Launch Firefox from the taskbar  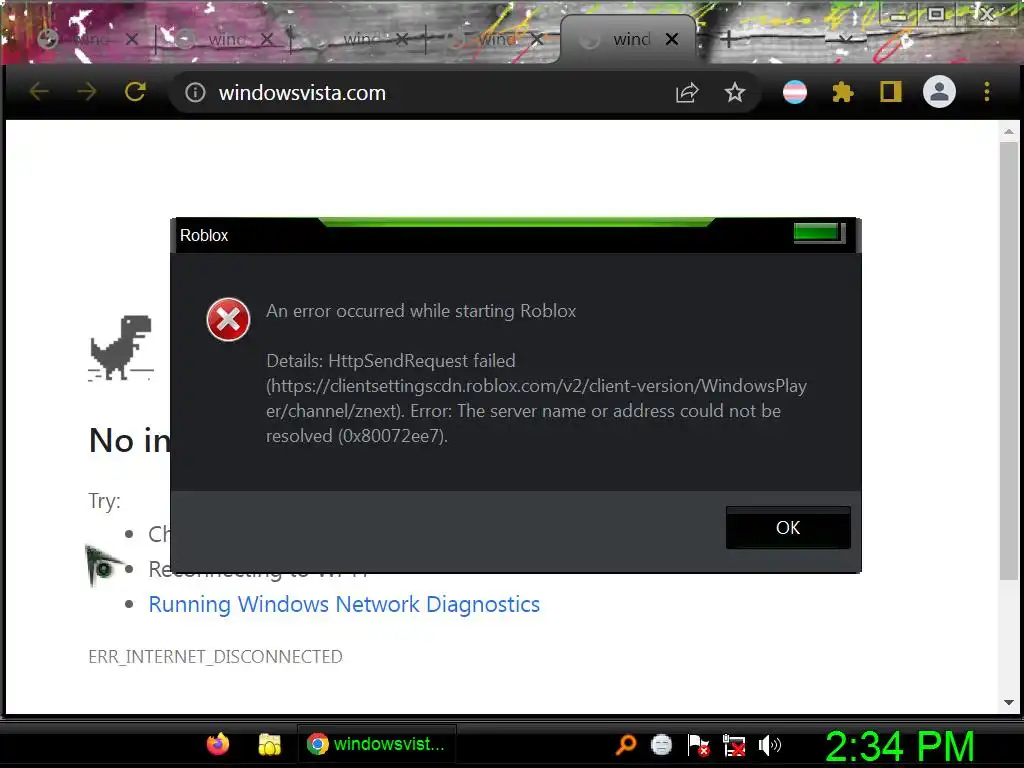(218, 744)
